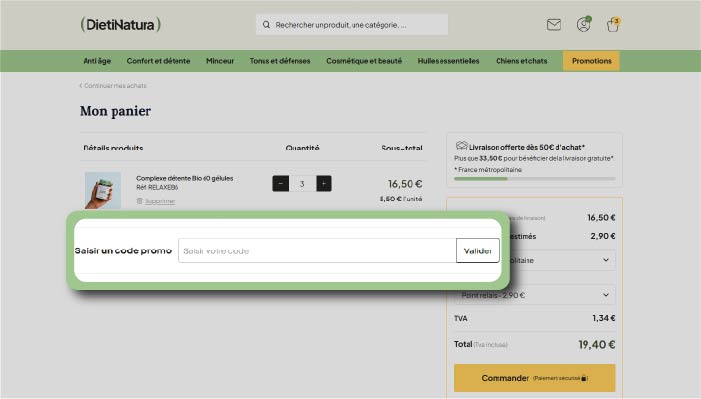Click the product thumbnail image
Screen dimensions: 701x399
pos(103,190)
